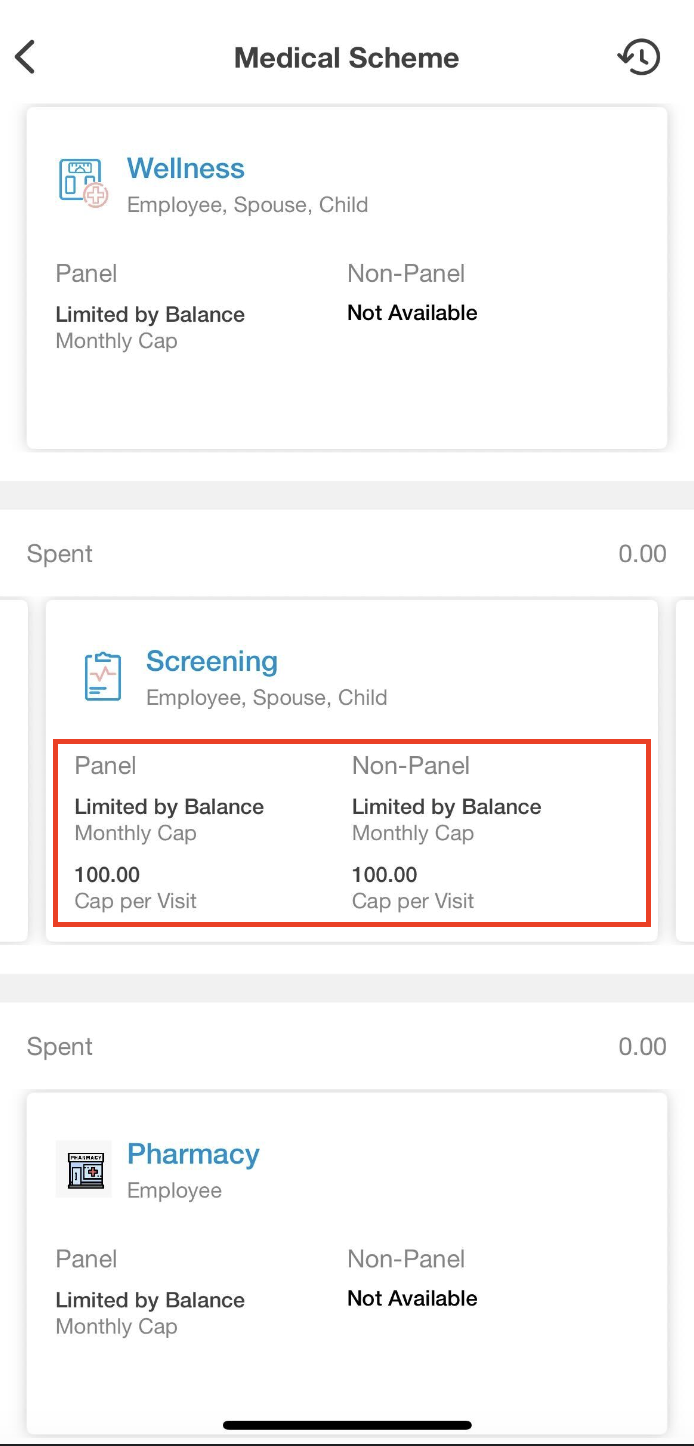This screenshot has height=1446, width=694.
Task: Select the Medical Scheme header title
Action: click(x=347, y=58)
